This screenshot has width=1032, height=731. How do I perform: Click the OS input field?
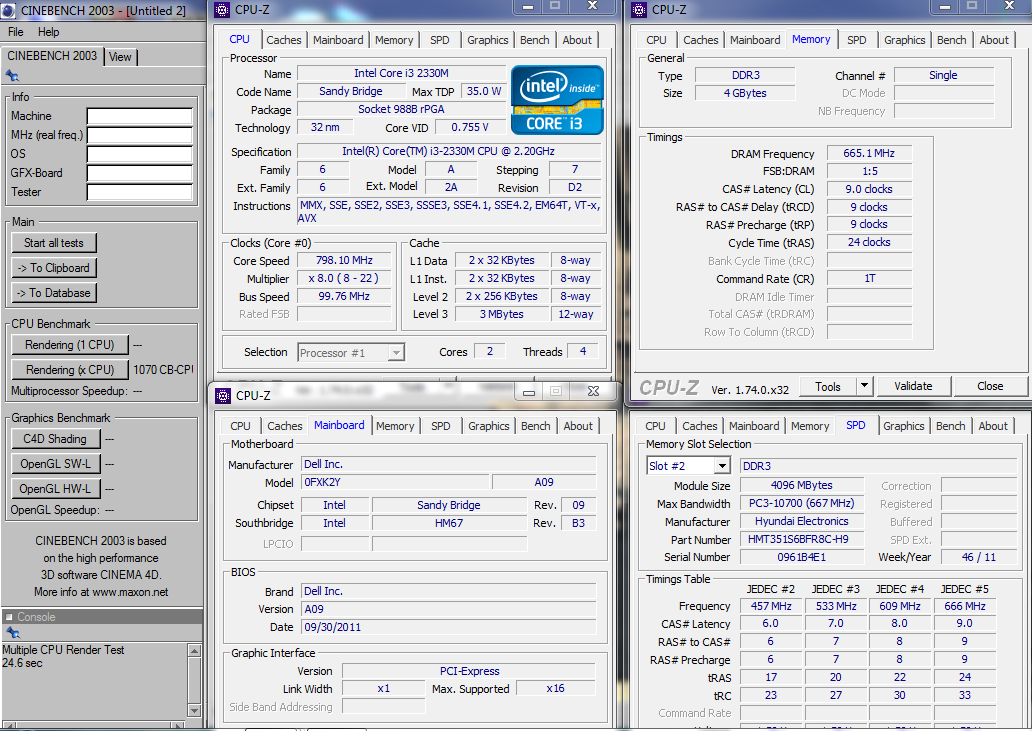coord(140,155)
